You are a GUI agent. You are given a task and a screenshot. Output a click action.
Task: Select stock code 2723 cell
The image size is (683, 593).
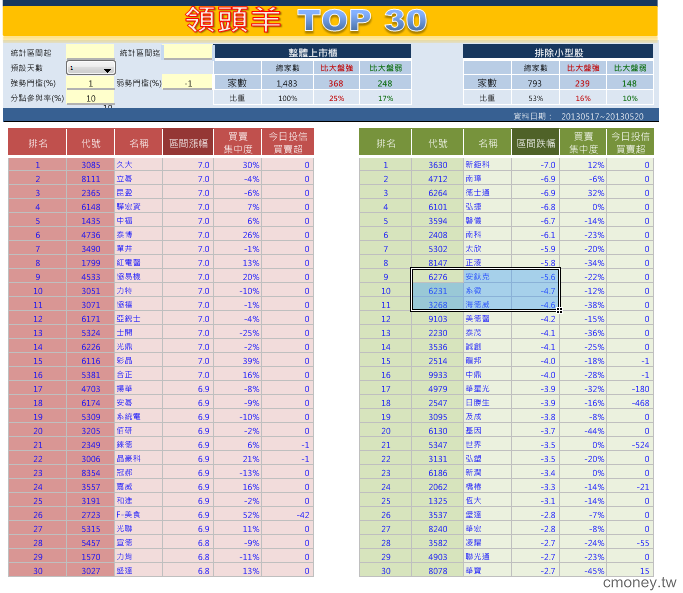coord(91,515)
